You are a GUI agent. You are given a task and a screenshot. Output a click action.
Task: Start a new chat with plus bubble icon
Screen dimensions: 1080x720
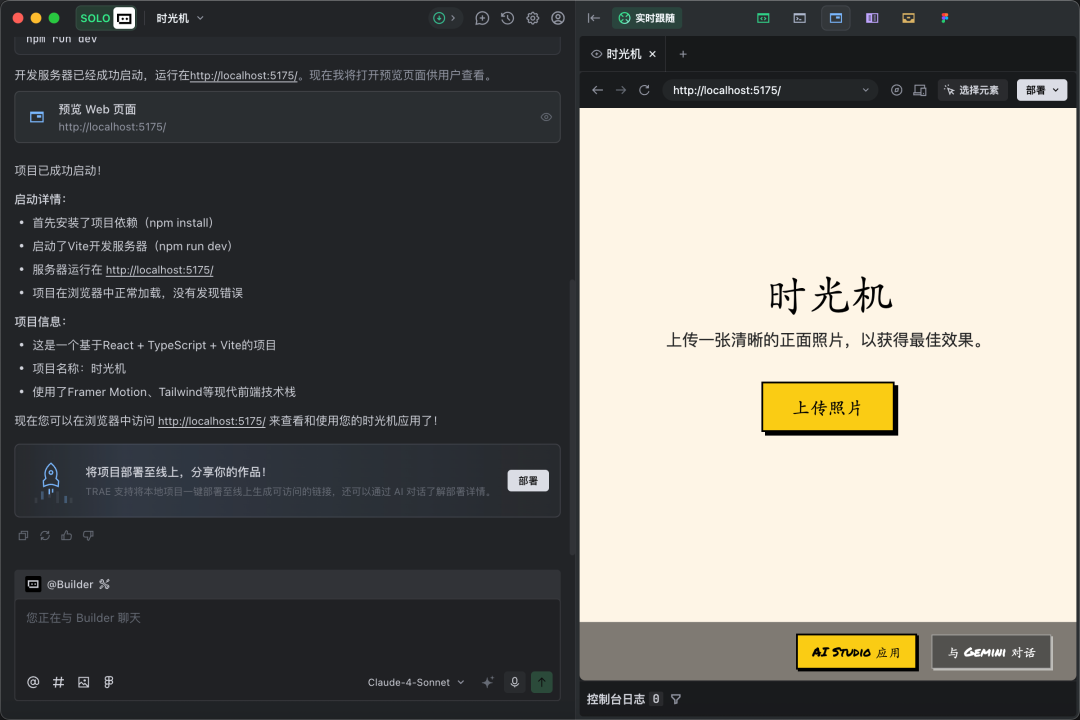point(482,18)
